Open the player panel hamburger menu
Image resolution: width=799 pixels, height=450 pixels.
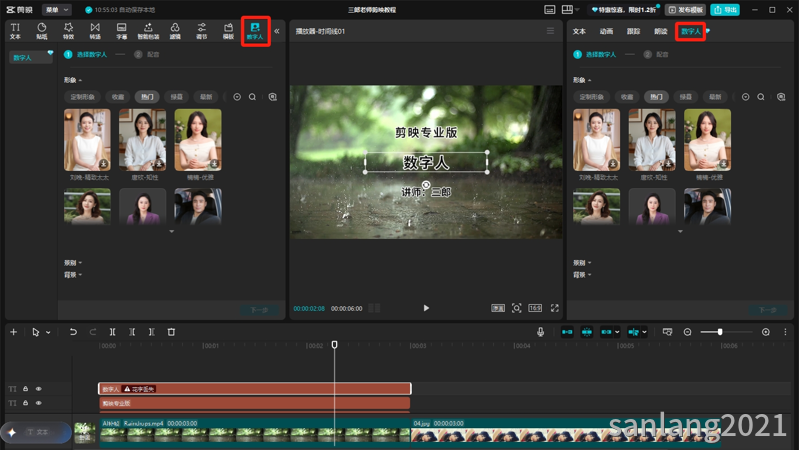550,31
